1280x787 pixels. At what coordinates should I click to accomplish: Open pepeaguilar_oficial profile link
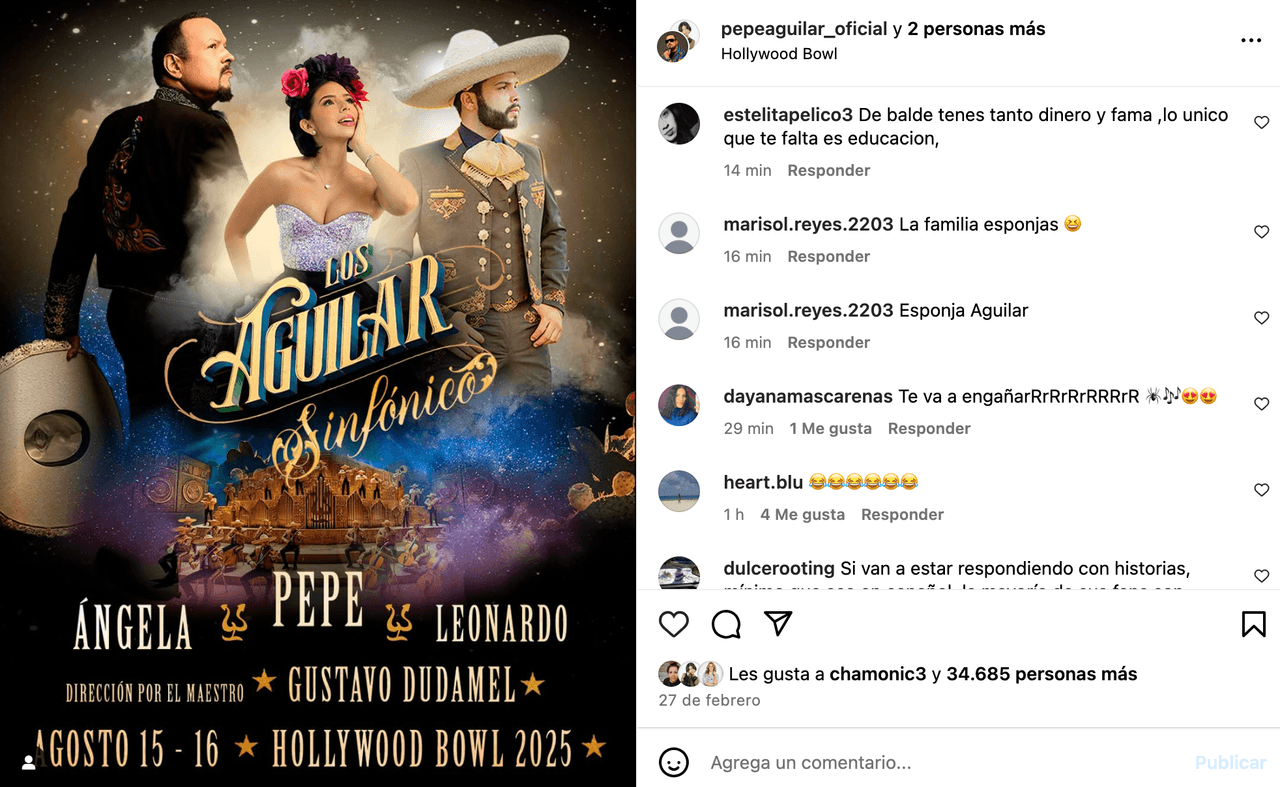click(804, 29)
